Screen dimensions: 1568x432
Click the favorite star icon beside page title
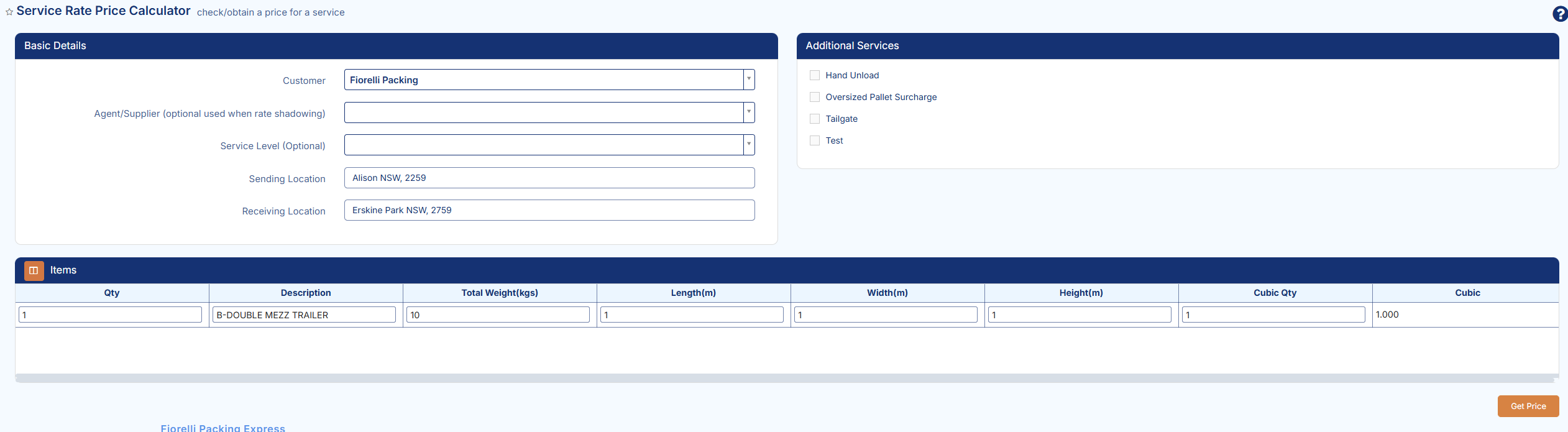point(9,12)
